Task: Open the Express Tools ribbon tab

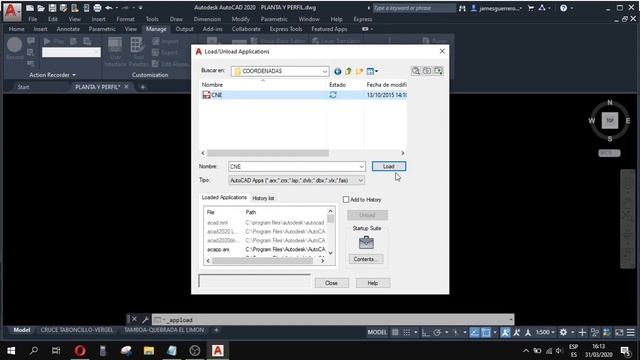Action: click(286, 29)
